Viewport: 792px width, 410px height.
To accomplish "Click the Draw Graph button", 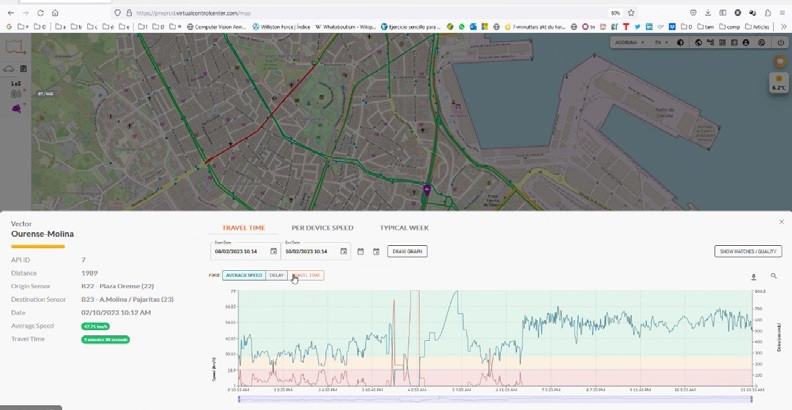I will (x=407, y=251).
